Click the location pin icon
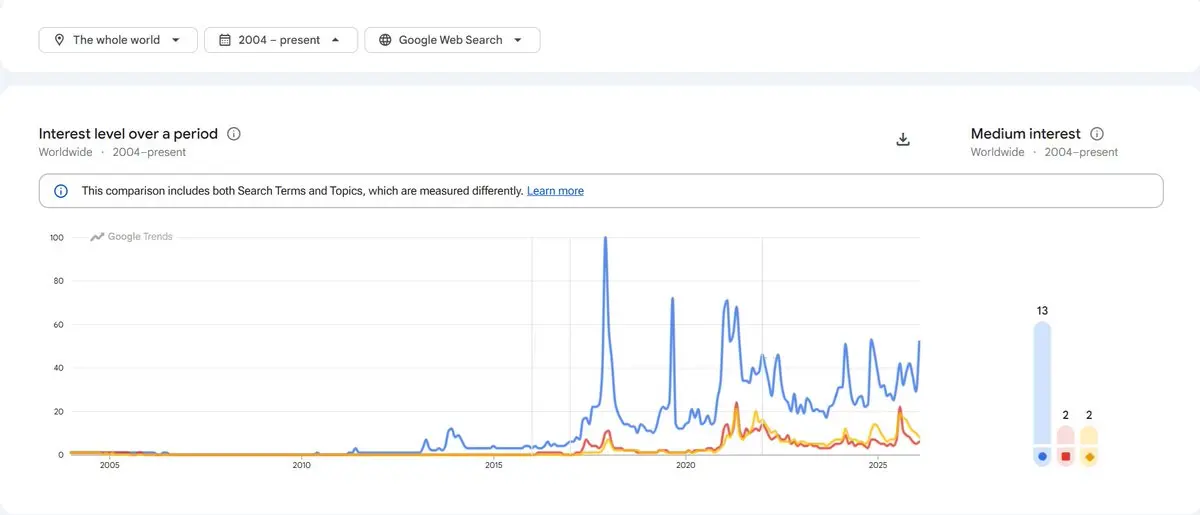The height and width of the screenshot is (515, 1200). point(60,40)
